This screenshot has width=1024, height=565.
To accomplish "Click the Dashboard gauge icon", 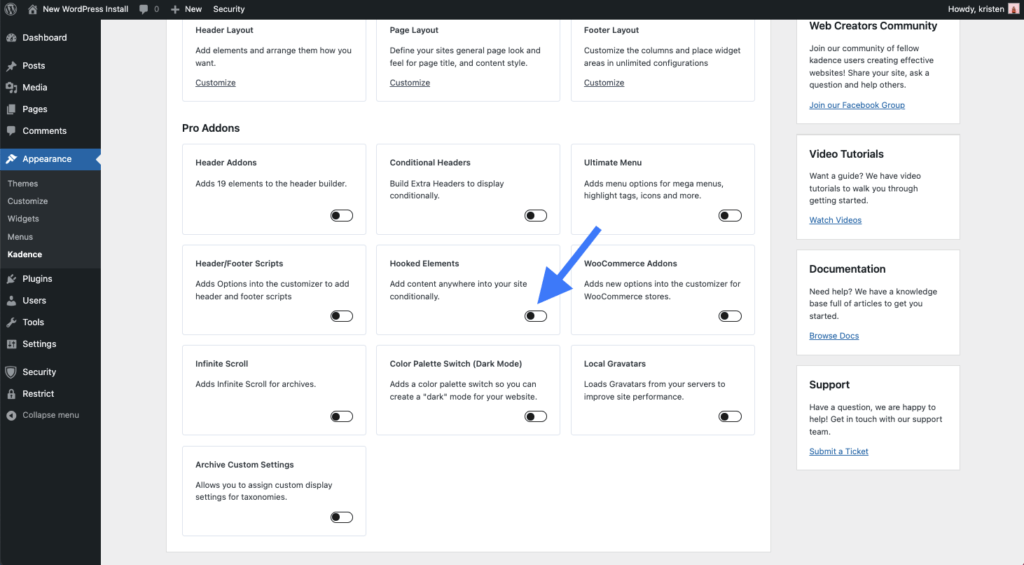I will tap(11, 38).
